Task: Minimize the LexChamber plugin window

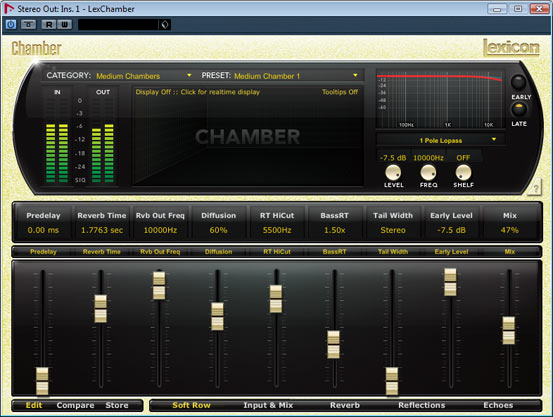Action: pyautogui.click(x=497, y=8)
